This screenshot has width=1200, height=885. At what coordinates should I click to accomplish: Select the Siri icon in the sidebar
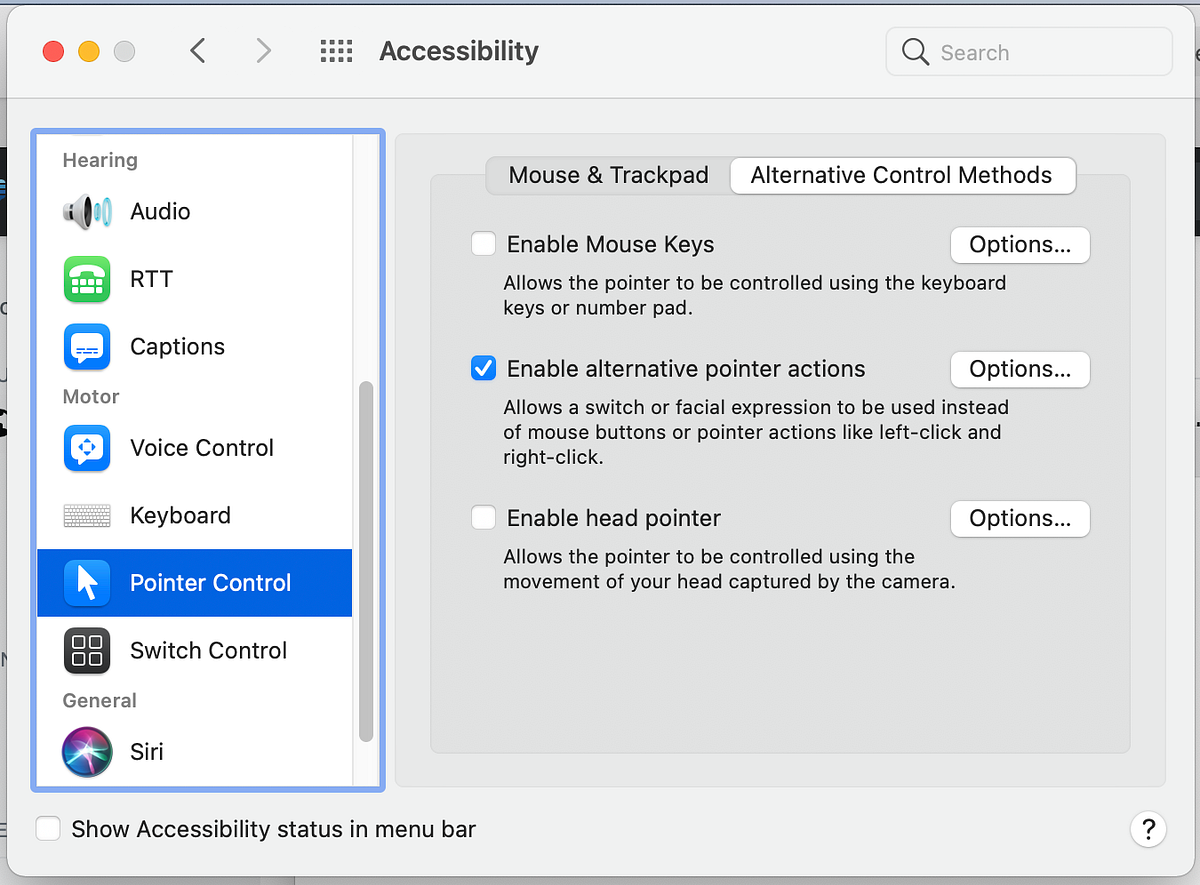coord(87,751)
